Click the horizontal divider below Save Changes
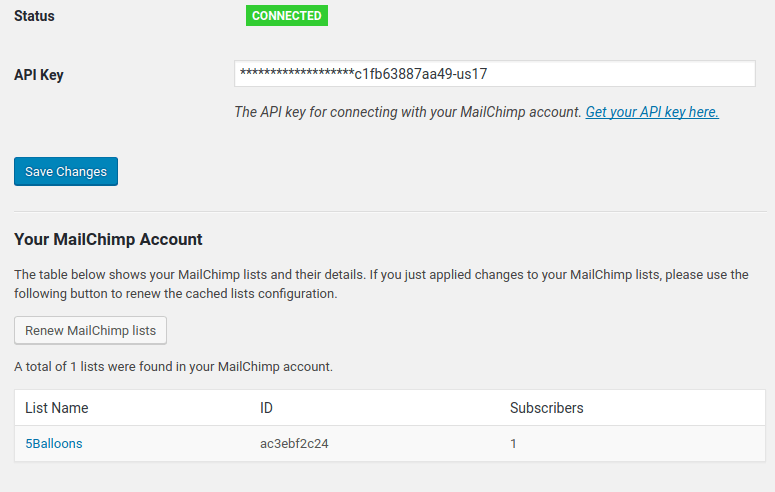The image size is (775, 492). [x=390, y=212]
